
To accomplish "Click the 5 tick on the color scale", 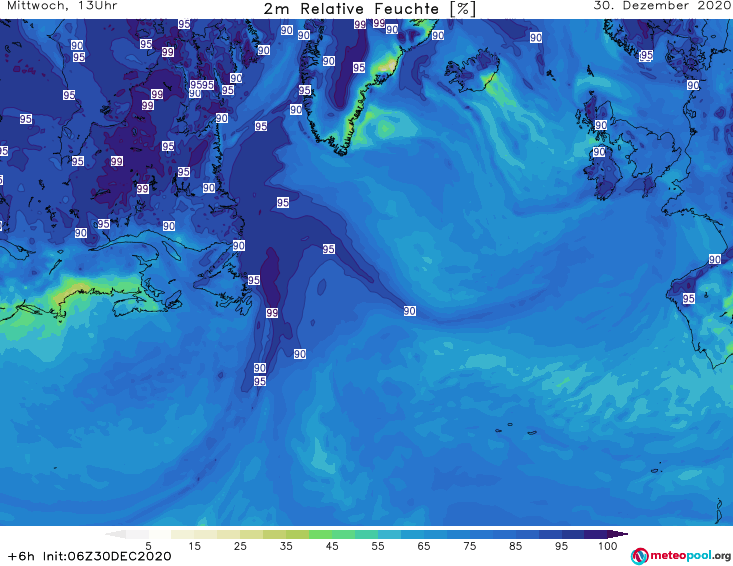I will [148, 546].
